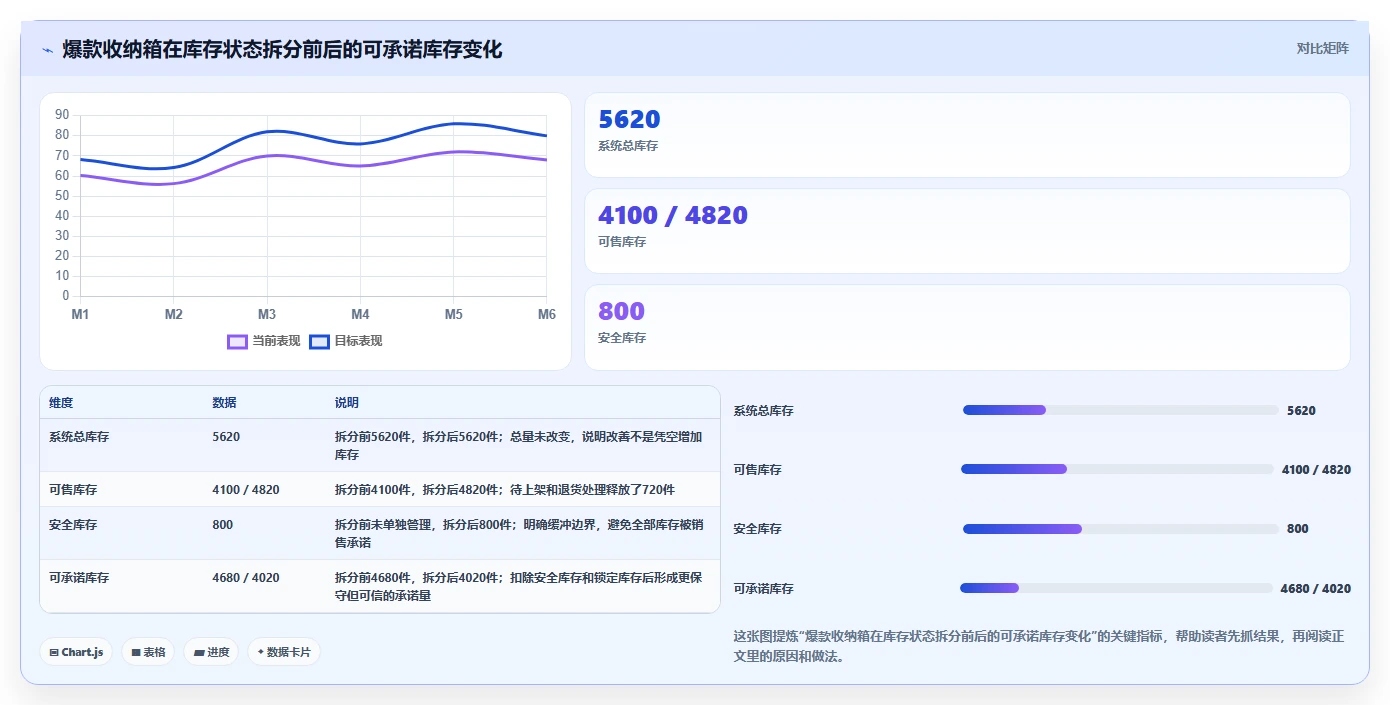
Task: Select the 说明 column header
Action: pyautogui.click(x=347, y=403)
